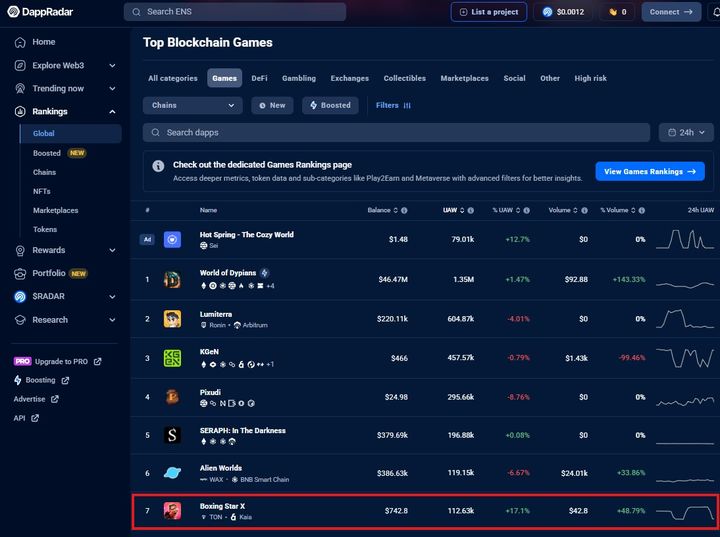Screen dimensions: 720x537
Task: Click the info icon beside Volume column
Action: 585,210
